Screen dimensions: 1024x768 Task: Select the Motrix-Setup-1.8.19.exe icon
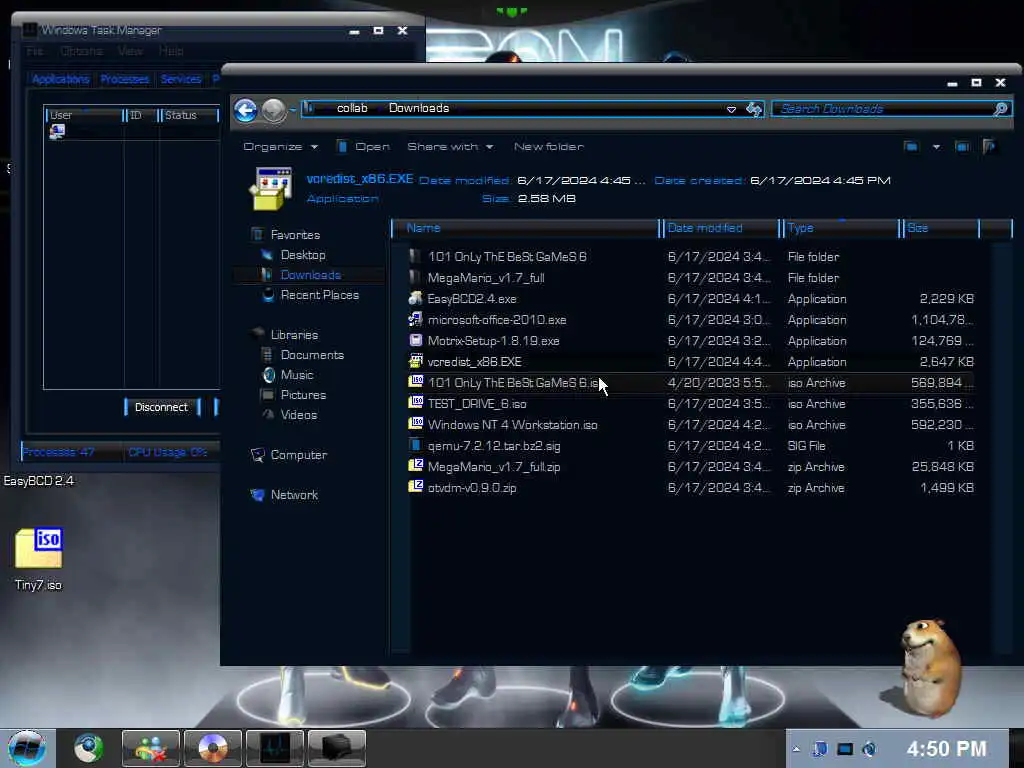pos(415,340)
